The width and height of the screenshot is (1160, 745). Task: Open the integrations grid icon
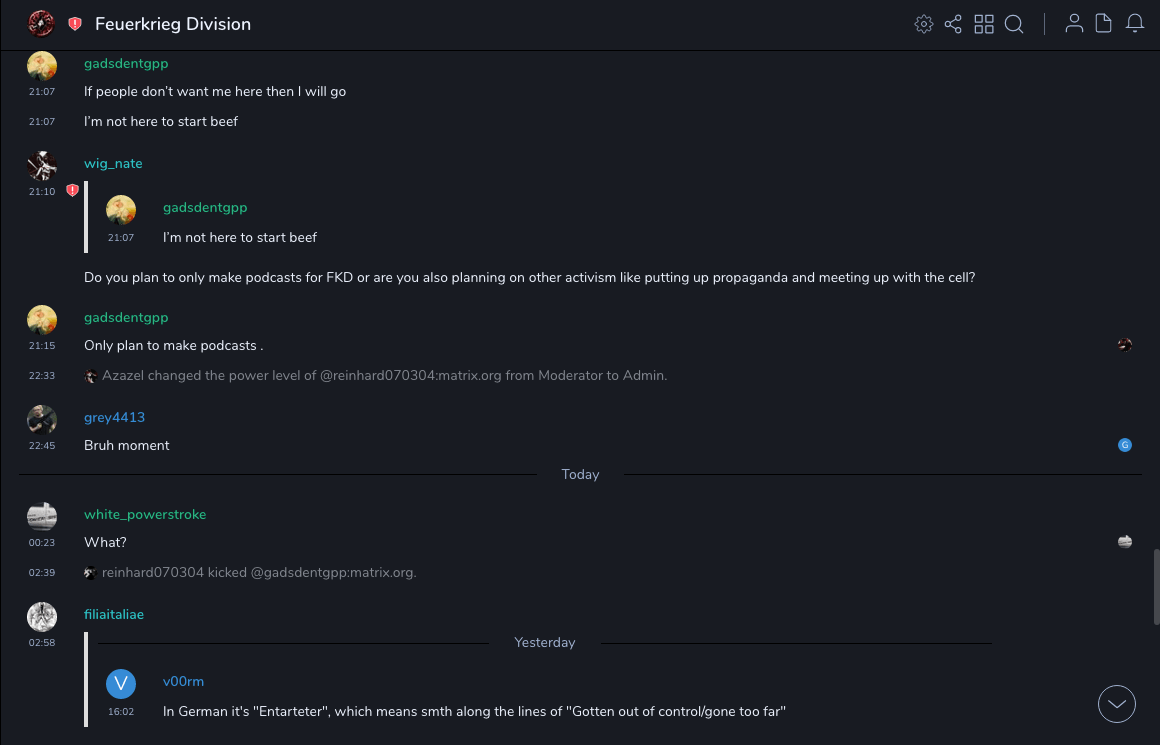pyautogui.click(x=984, y=24)
